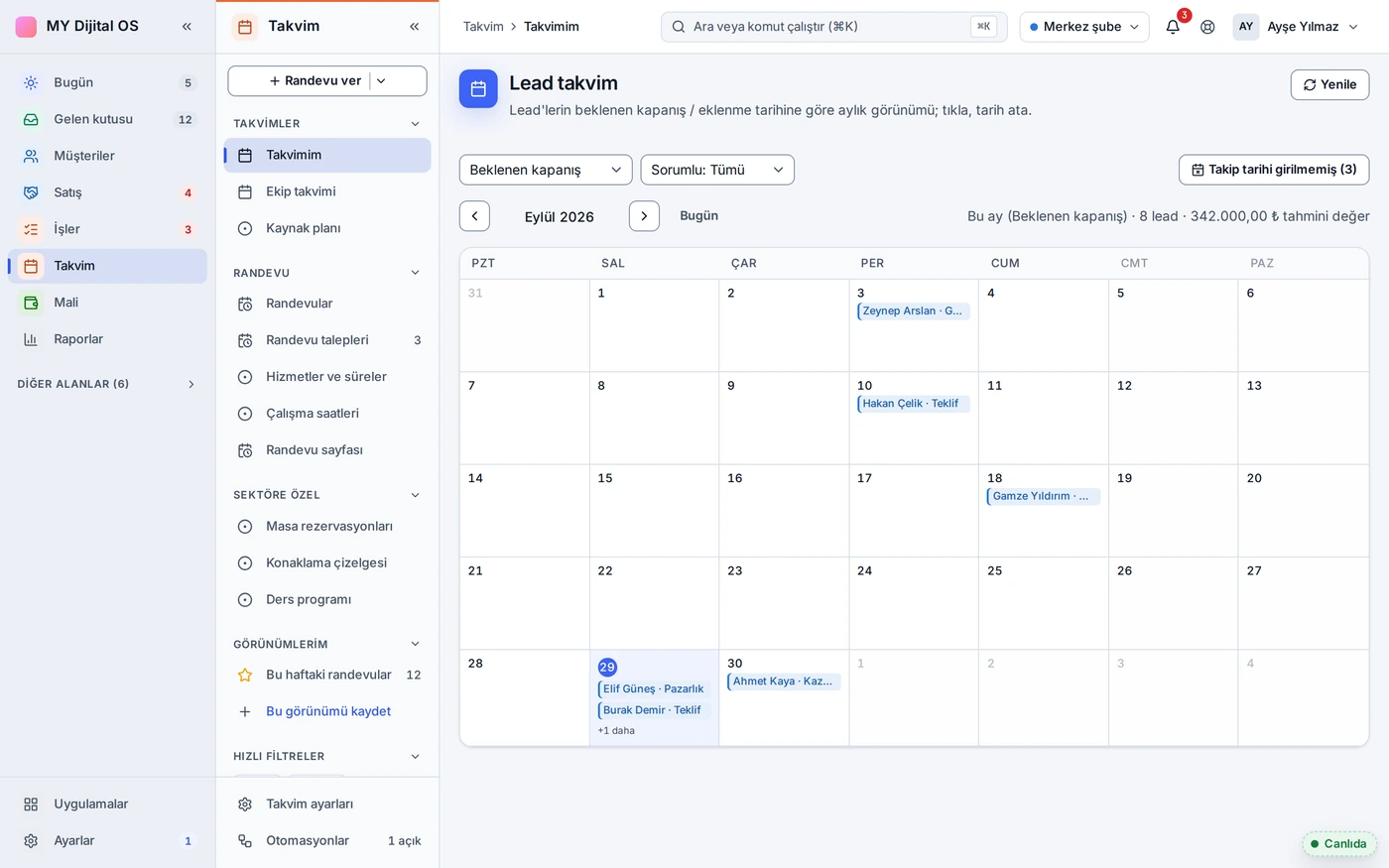The width and height of the screenshot is (1389, 868).
Task: Click the search command input field
Action: click(834, 27)
